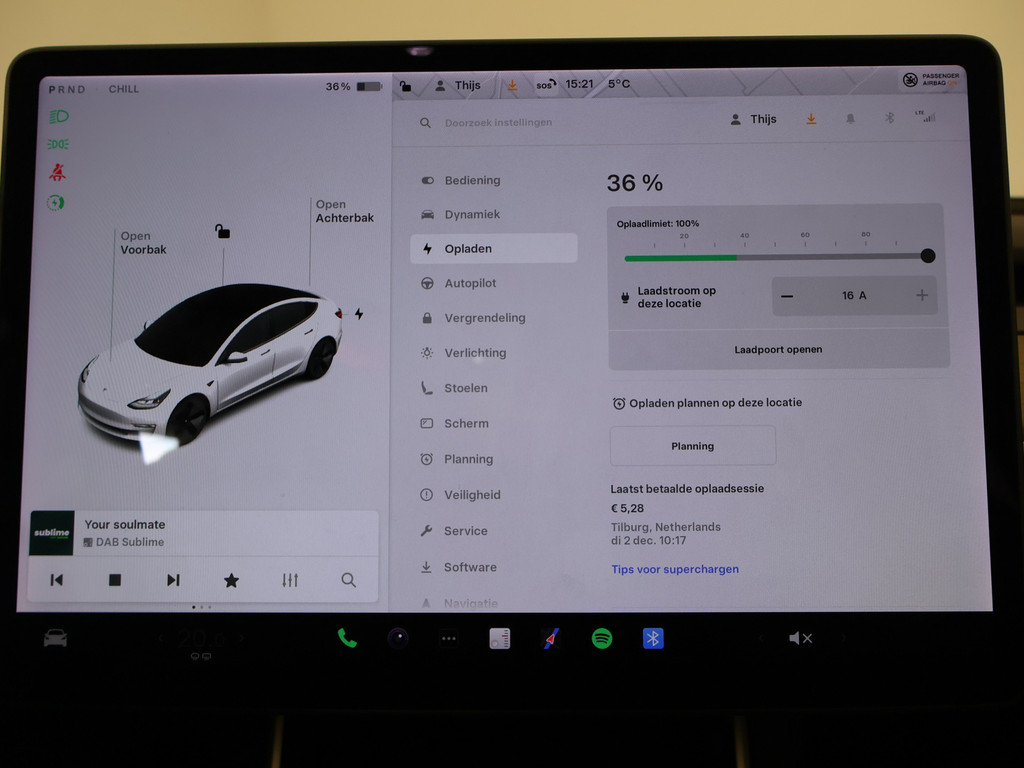Viewport: 1024px width, 768px height.
Task: Open the Phone app in the dock
Action: (x=347, y=638)
